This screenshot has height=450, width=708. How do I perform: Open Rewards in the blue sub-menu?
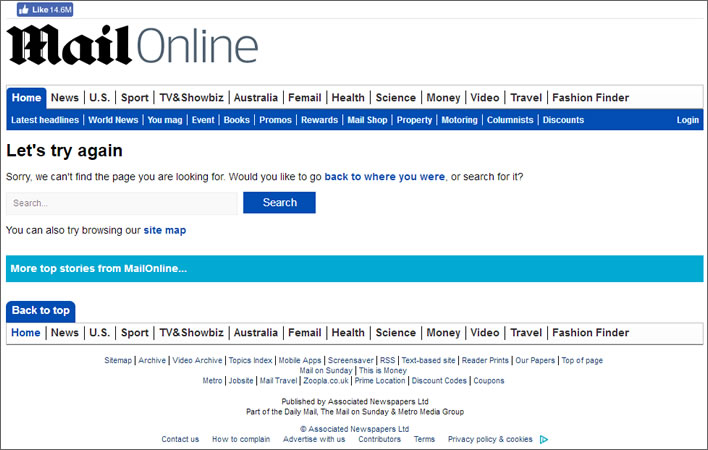[320, 120]
